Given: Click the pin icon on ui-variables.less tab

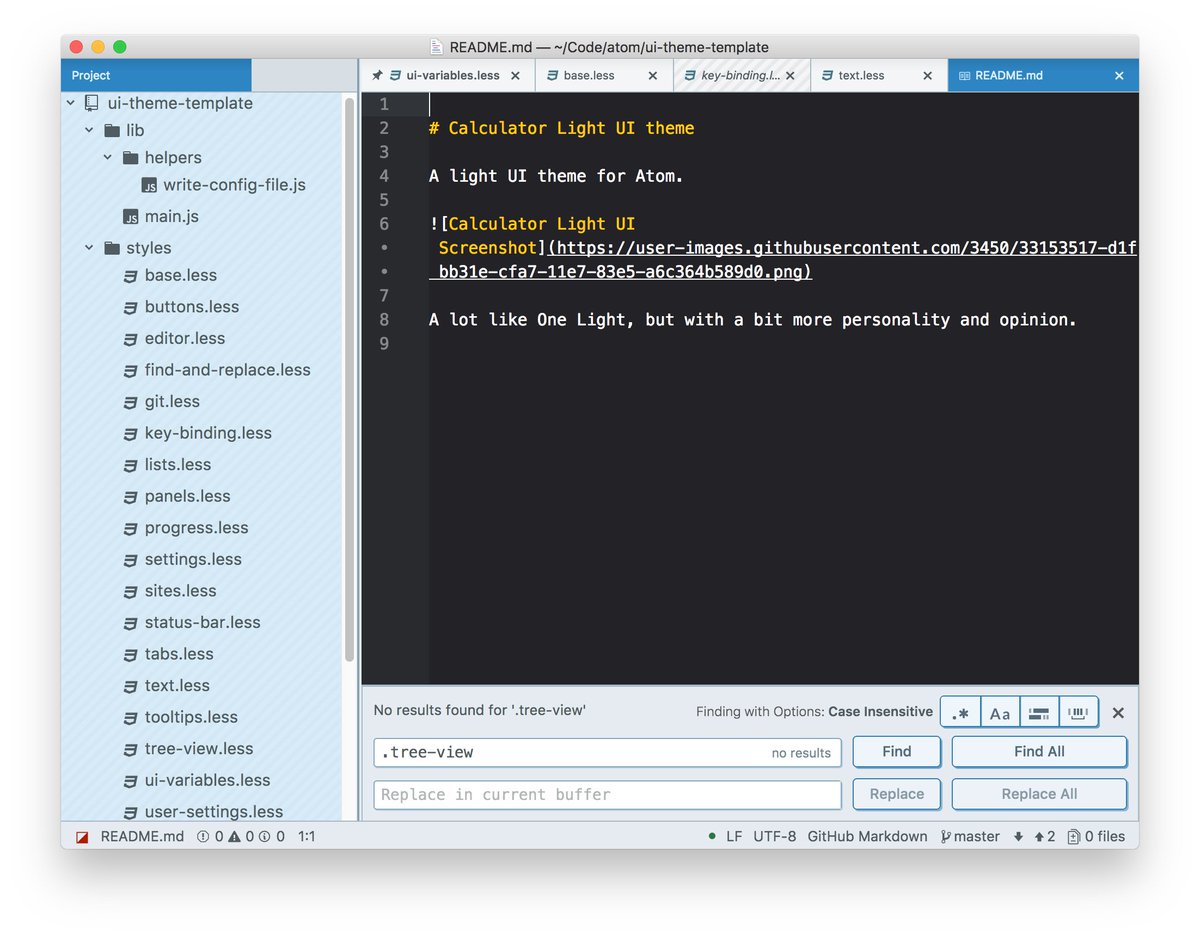Looking at the screenshot, I should click(376, 76).
